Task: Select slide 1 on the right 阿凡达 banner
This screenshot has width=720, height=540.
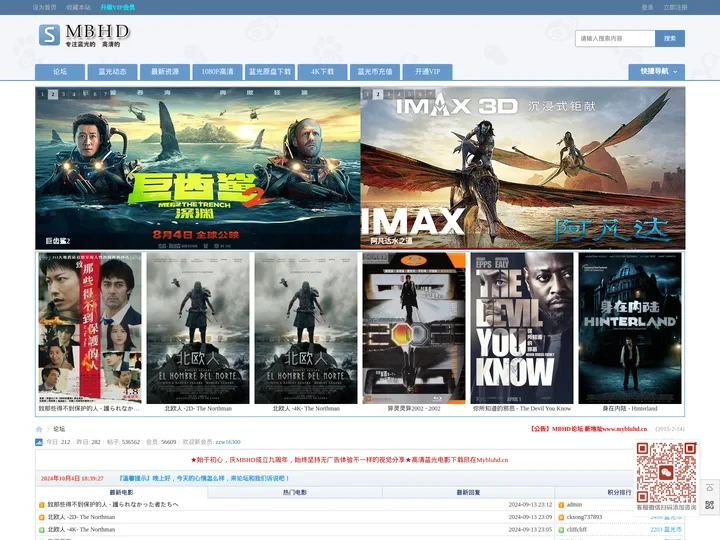Action: tap(367, 94)
